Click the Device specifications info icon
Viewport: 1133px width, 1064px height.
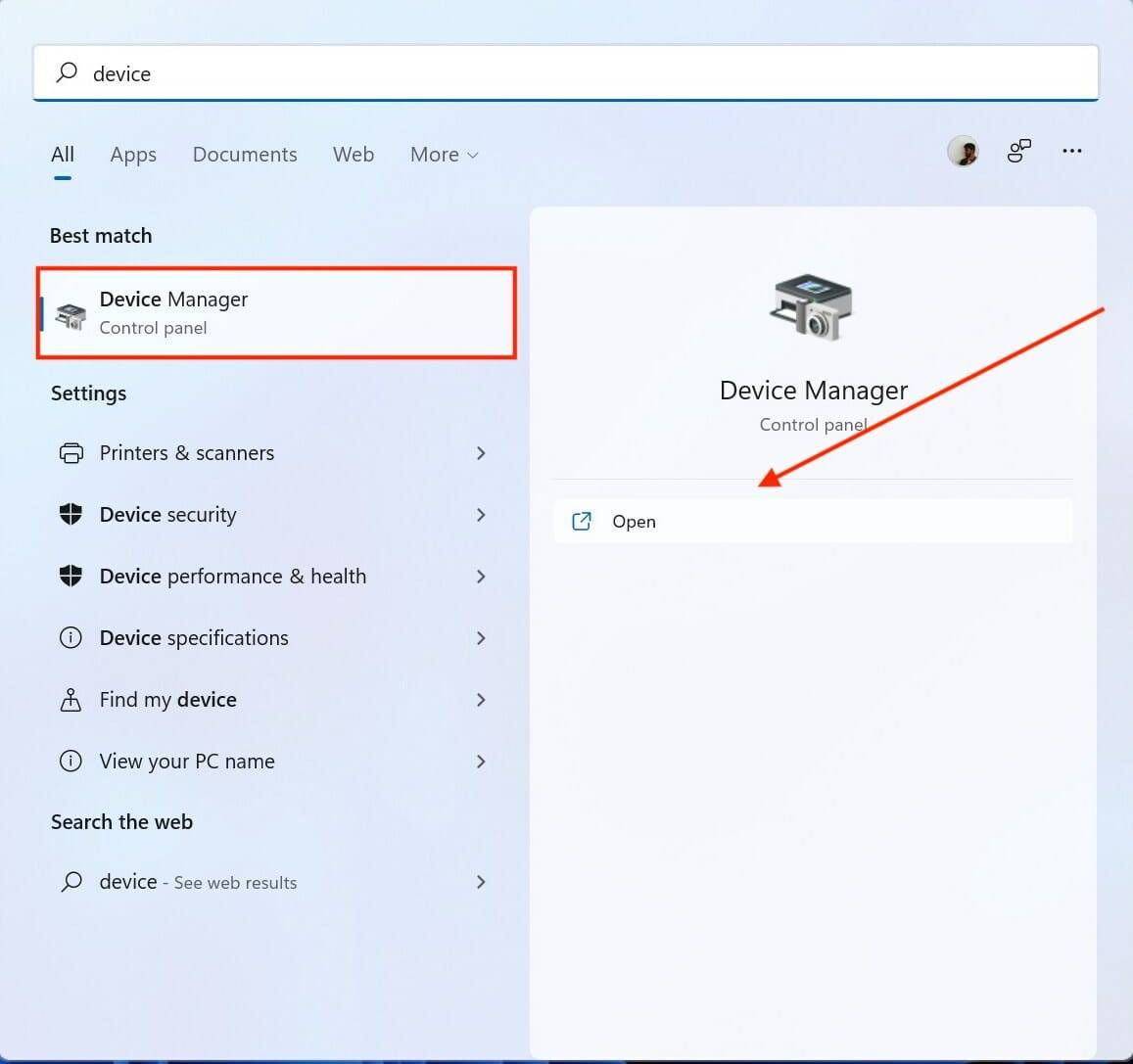coord(71,637)
